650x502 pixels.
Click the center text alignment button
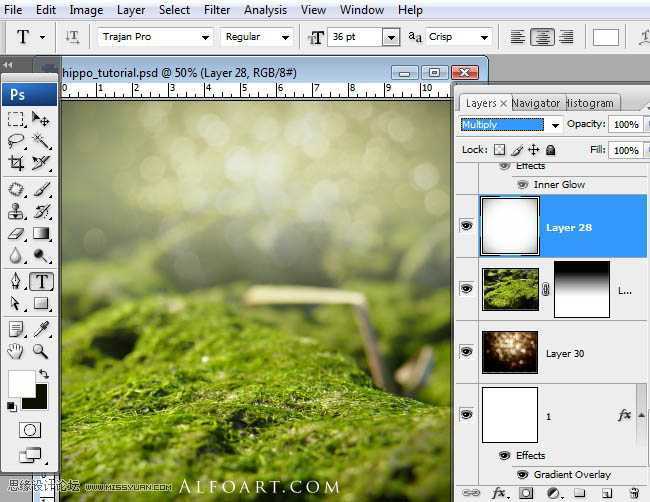pyautogui.click(x=542, y=37)
